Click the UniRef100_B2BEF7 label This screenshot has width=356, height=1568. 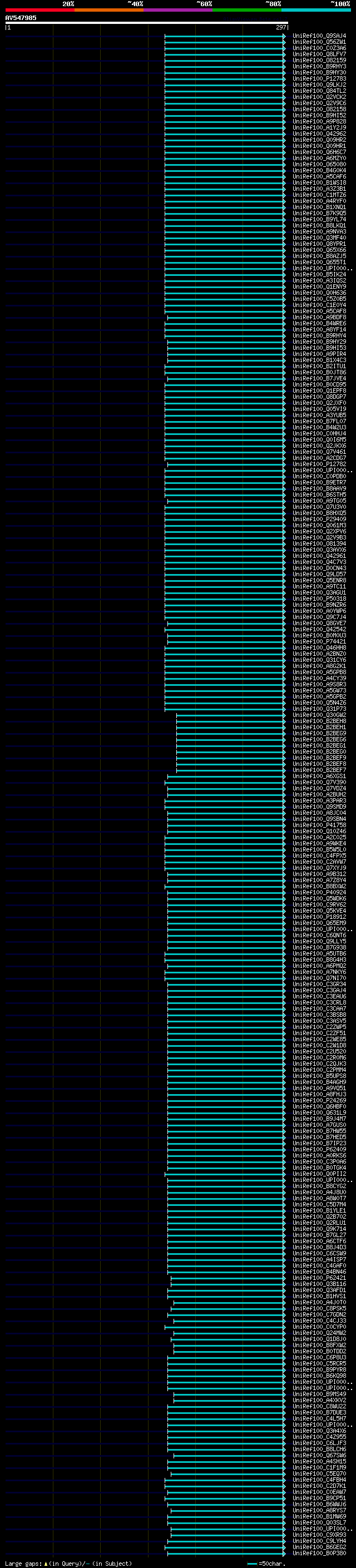(319, 770)
